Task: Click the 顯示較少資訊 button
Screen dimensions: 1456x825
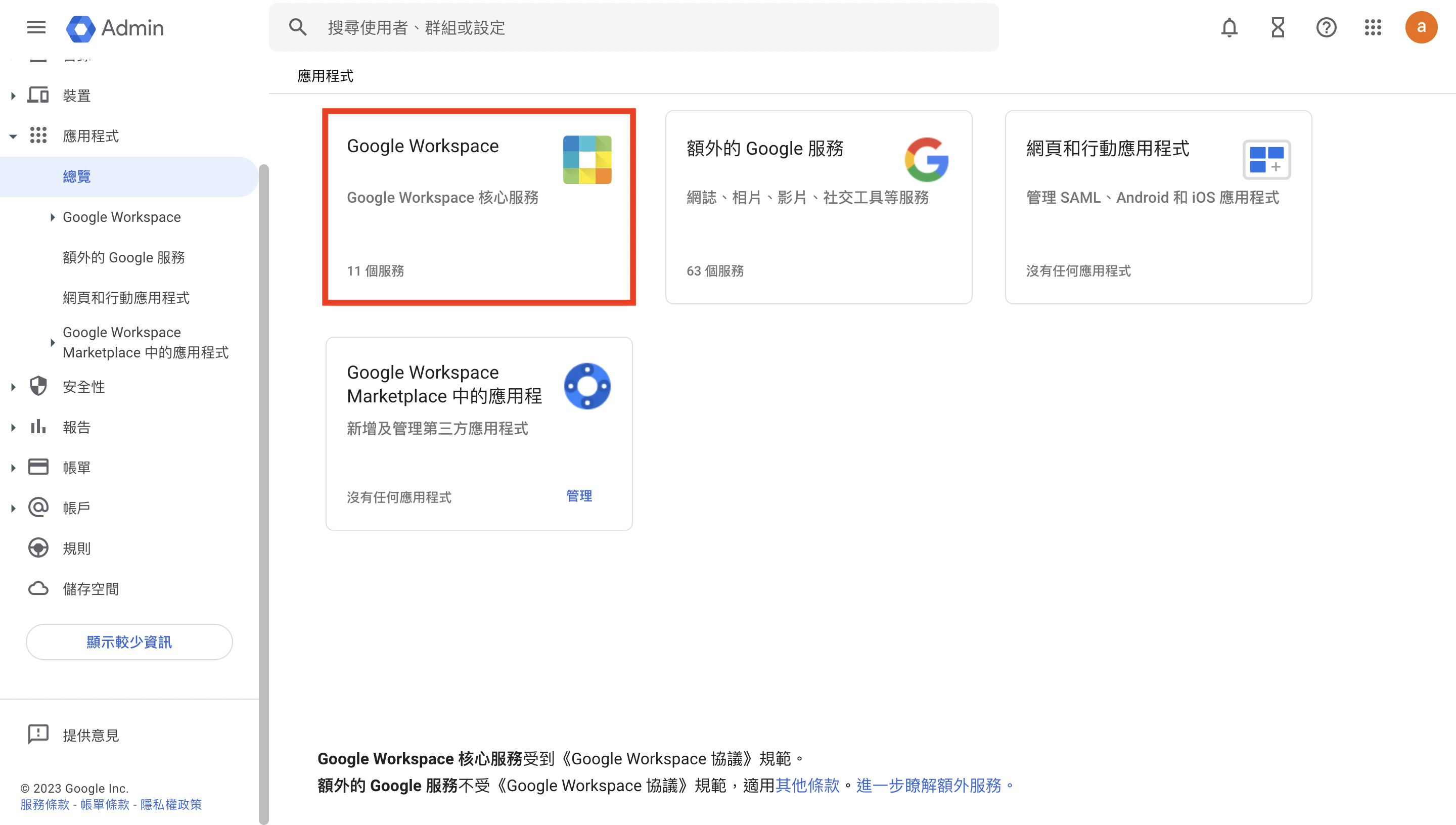Action: click(x=129, y=642)
